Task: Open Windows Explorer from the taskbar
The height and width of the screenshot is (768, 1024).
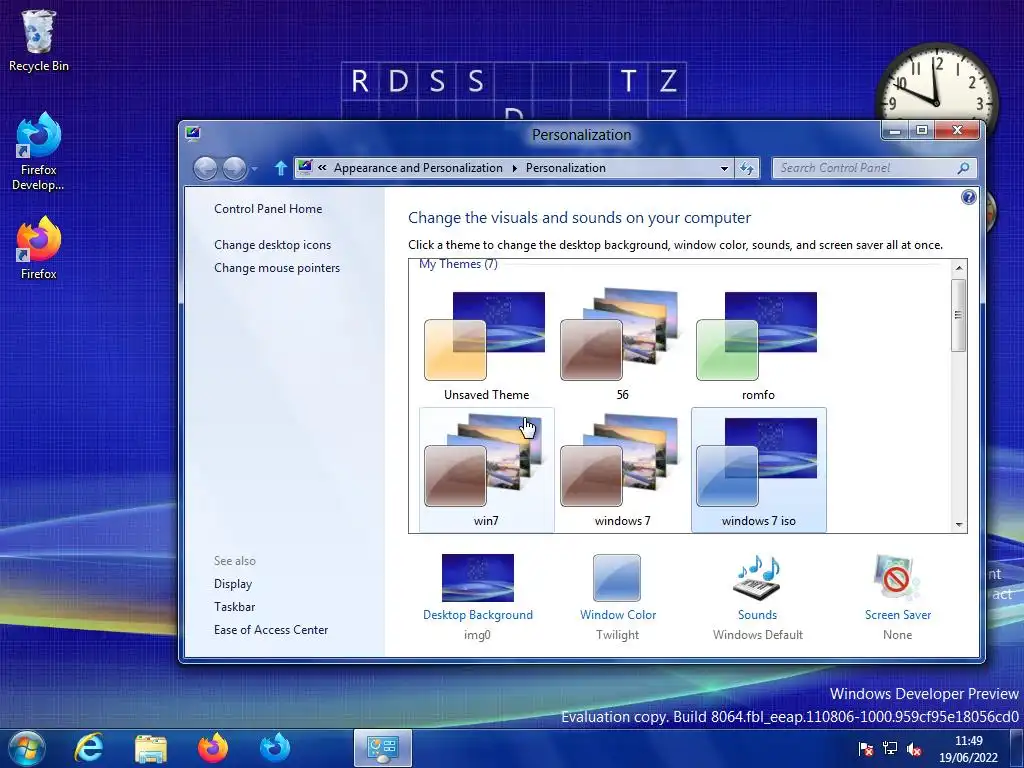Action: point(151,748)
